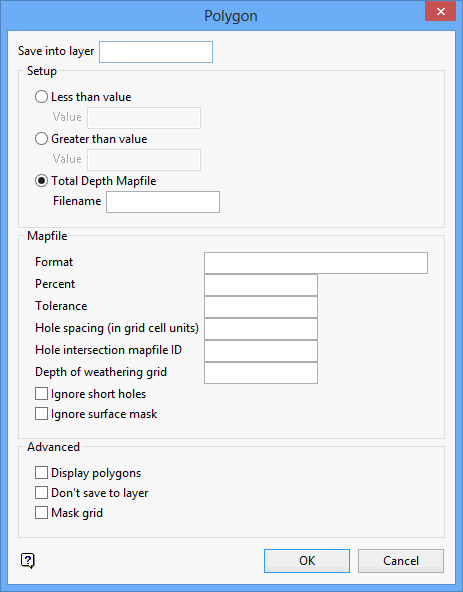
Task: Confirm the dialog with OK
Action: point(307,561)
